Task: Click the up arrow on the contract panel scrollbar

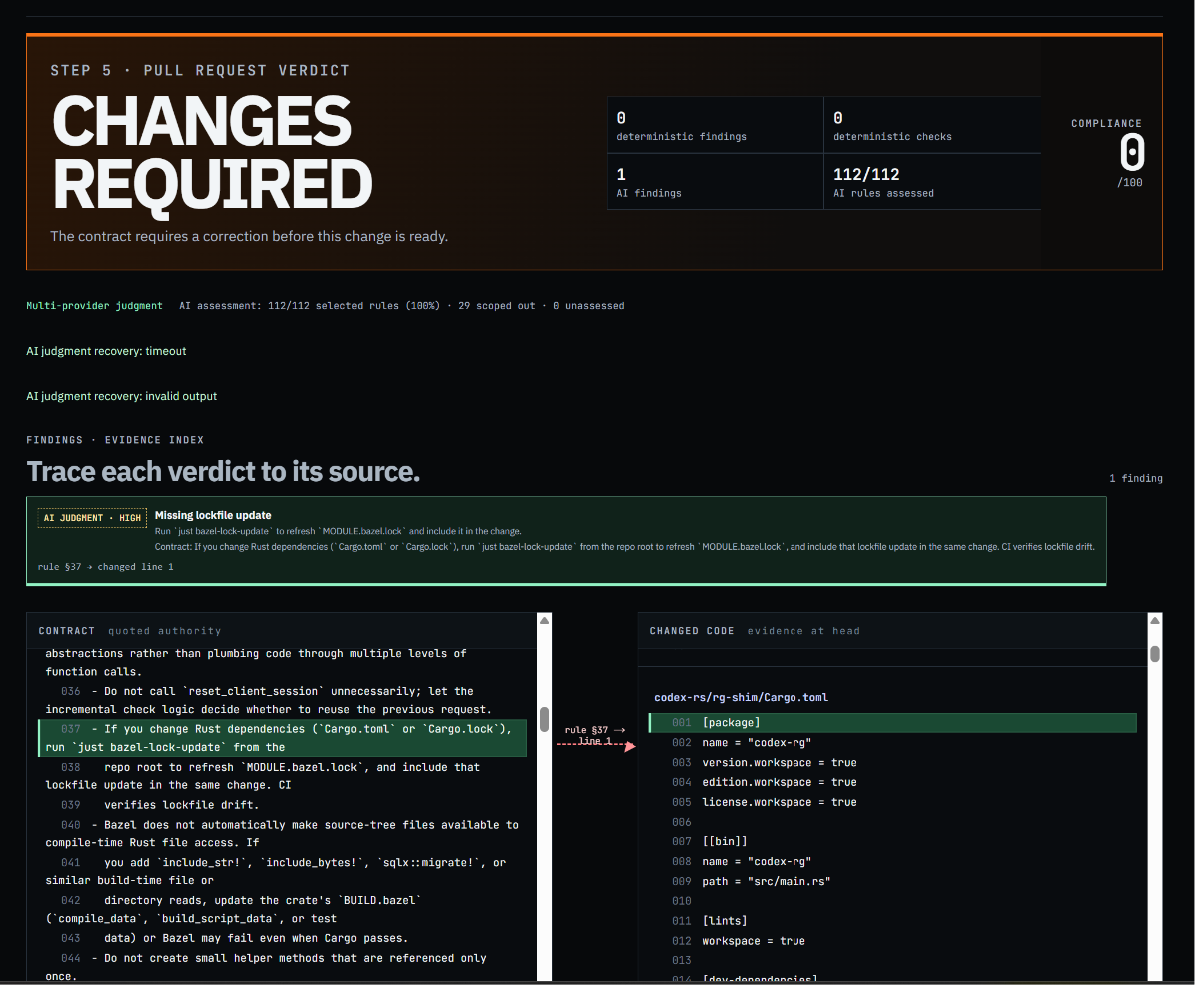Action: click(544, 621)
